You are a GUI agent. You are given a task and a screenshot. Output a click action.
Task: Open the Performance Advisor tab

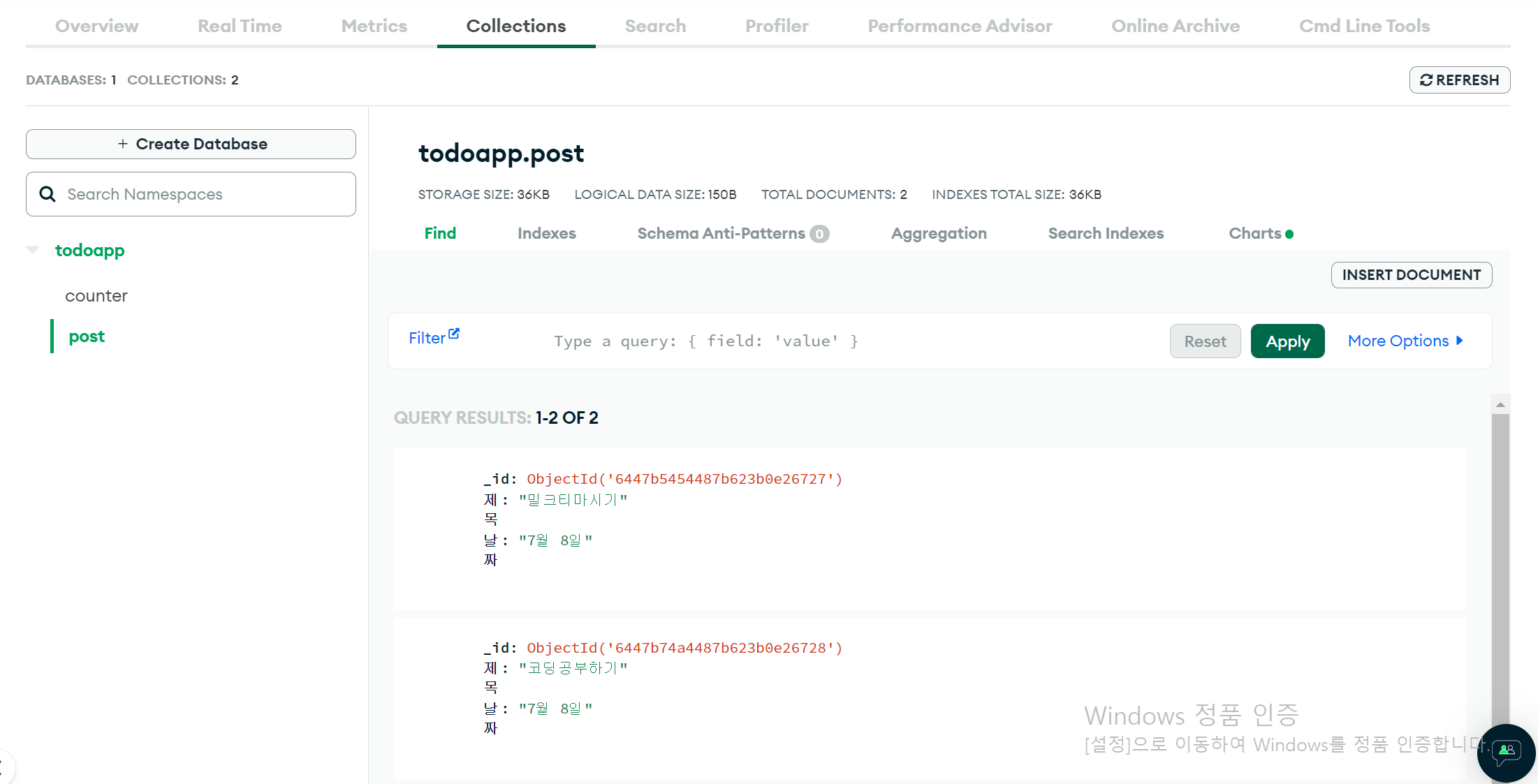click(x=960, y=26)
